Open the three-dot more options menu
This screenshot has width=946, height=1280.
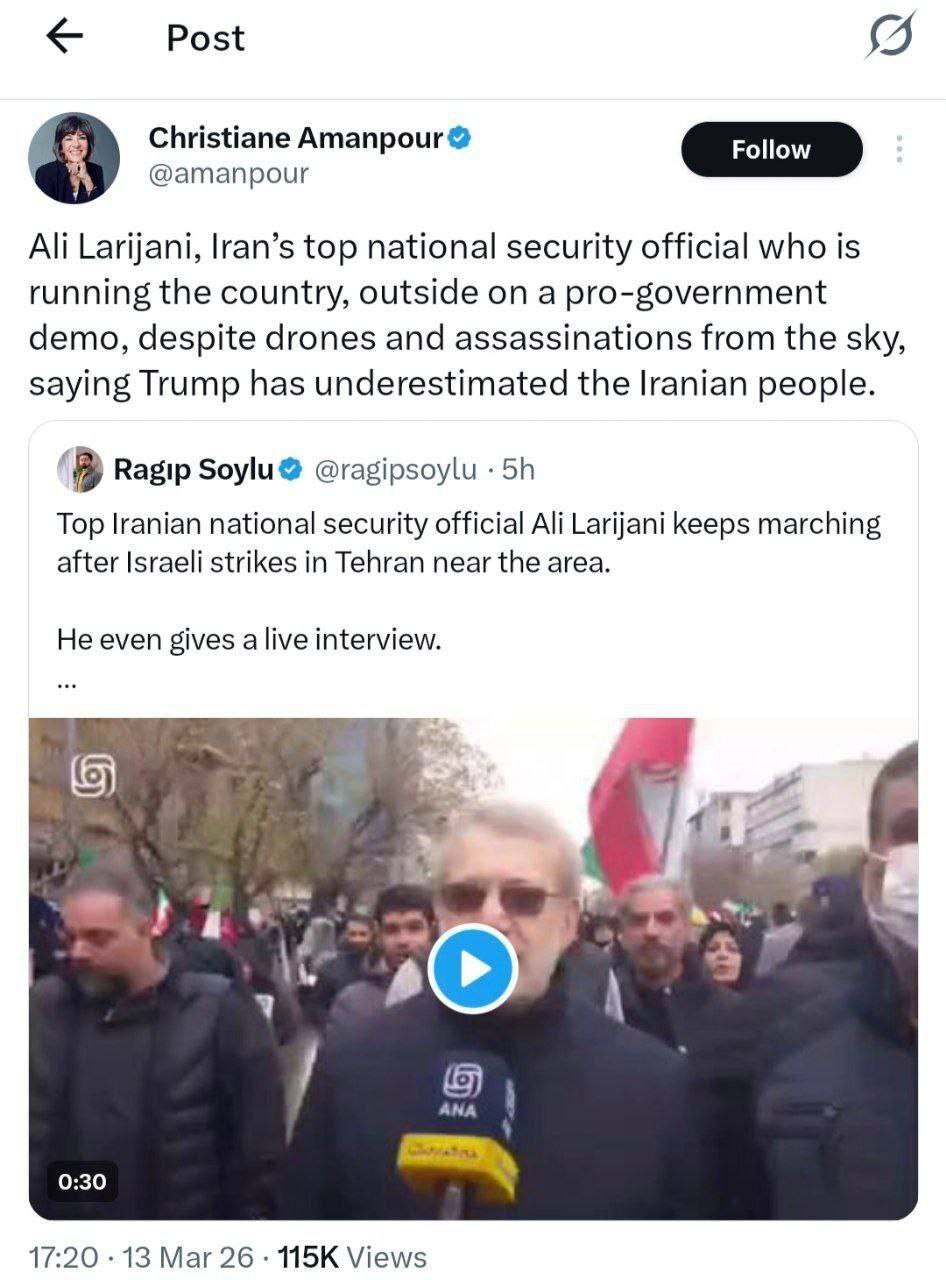point(899,150)
